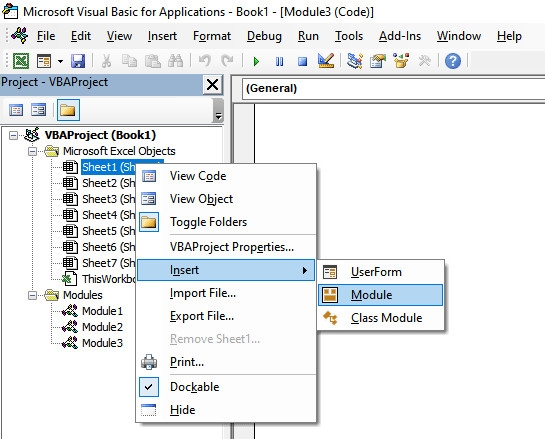
Task: Open the Format menu
Action: click(x=212, y=36)
